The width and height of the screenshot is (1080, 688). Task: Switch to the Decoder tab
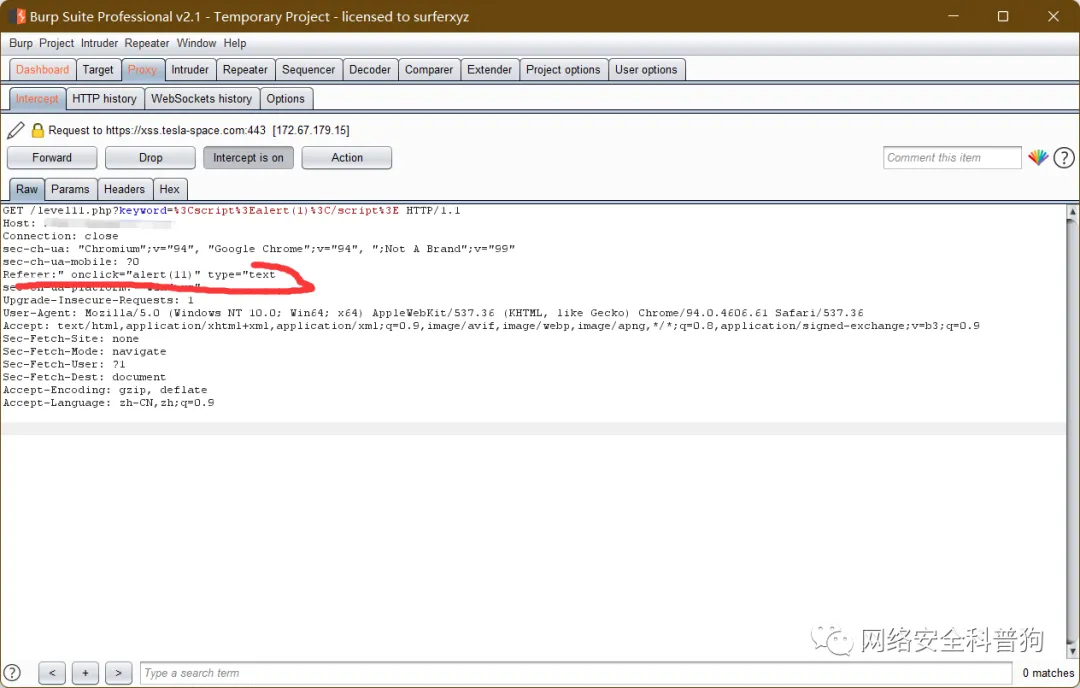(370, 70)
